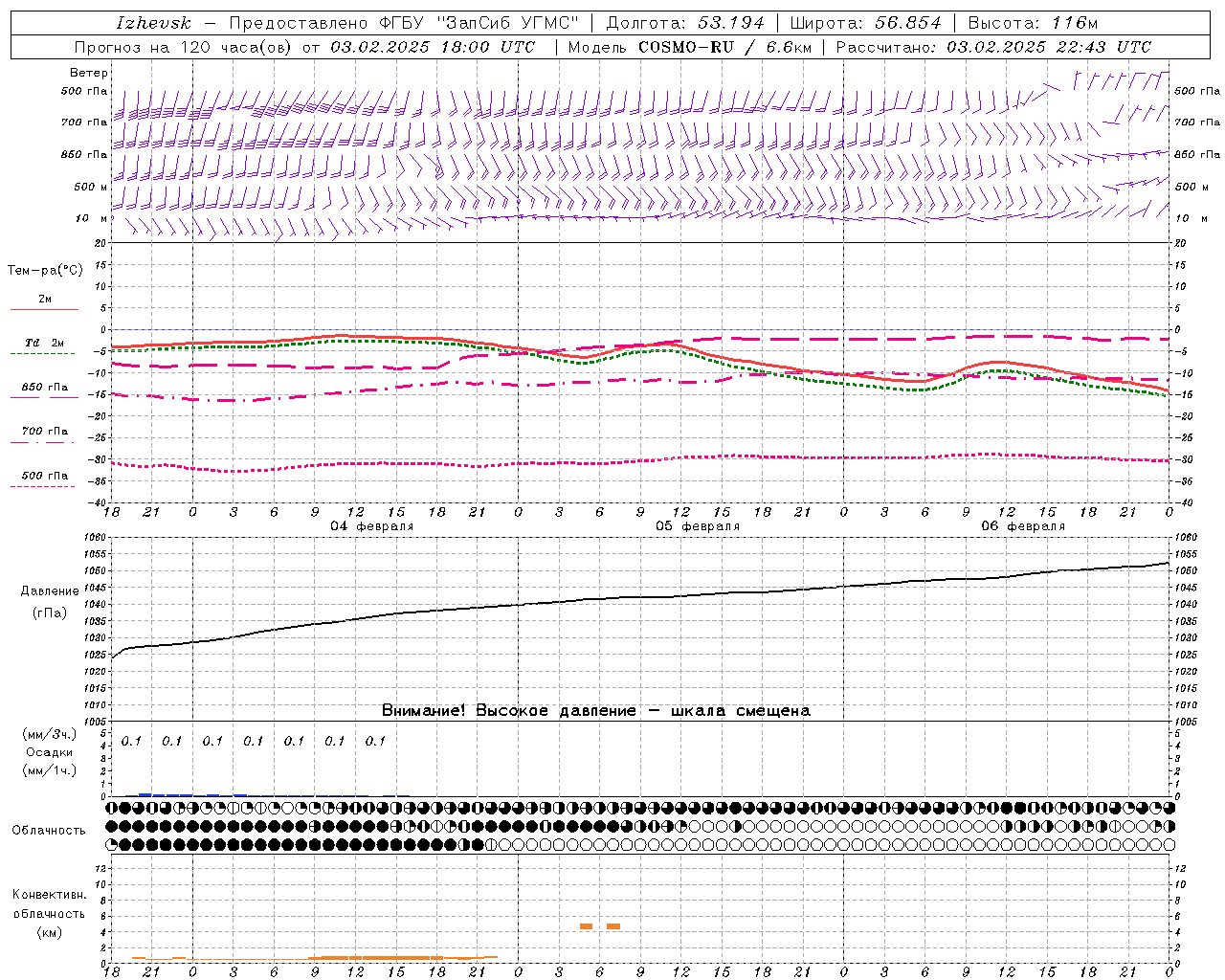1225x980 pixels.
Task: Click the 04 февраля date label
Action: tap(372, 526)
